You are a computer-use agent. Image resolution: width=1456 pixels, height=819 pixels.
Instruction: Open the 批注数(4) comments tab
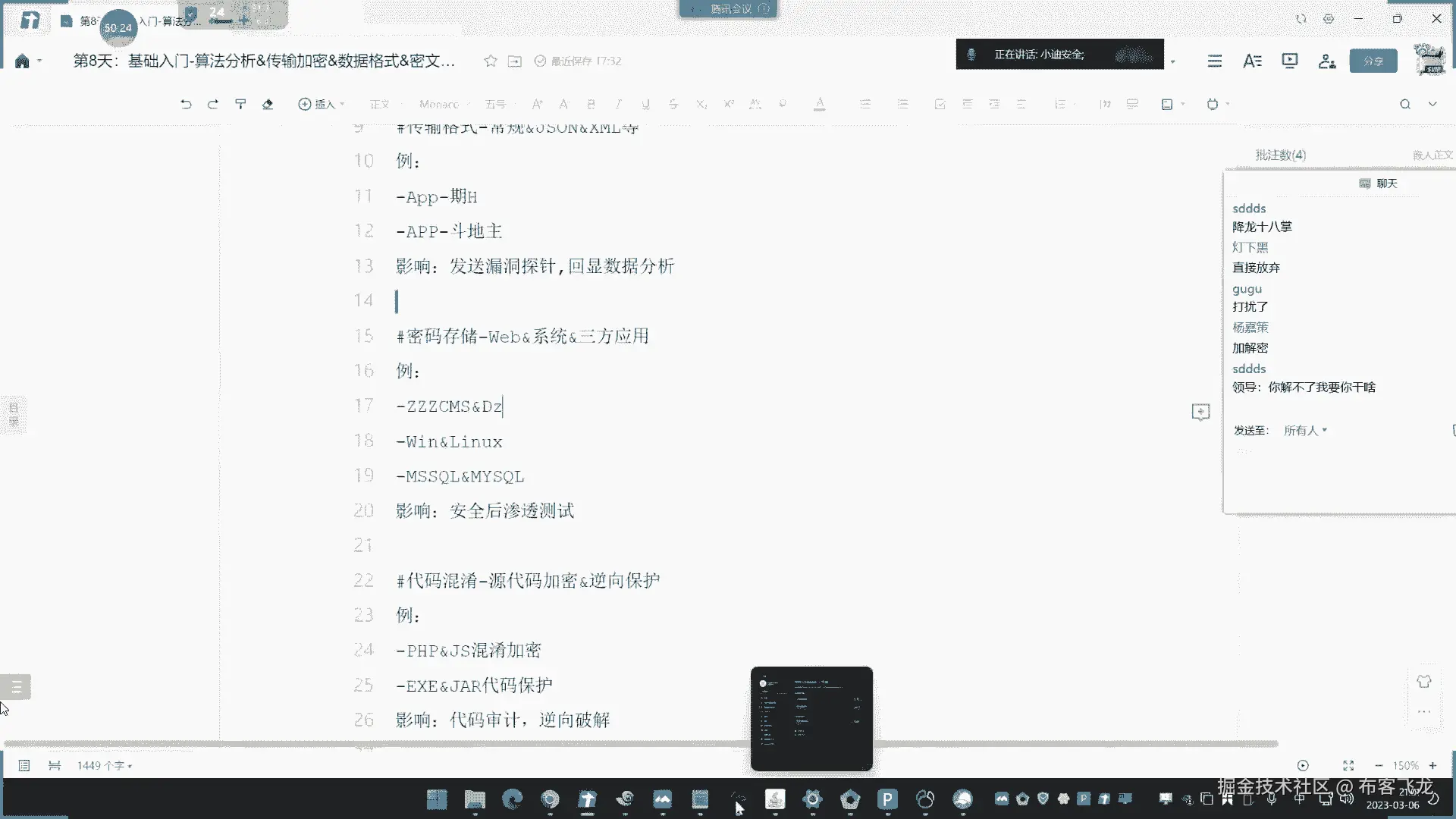click(x=1280, y=155)
